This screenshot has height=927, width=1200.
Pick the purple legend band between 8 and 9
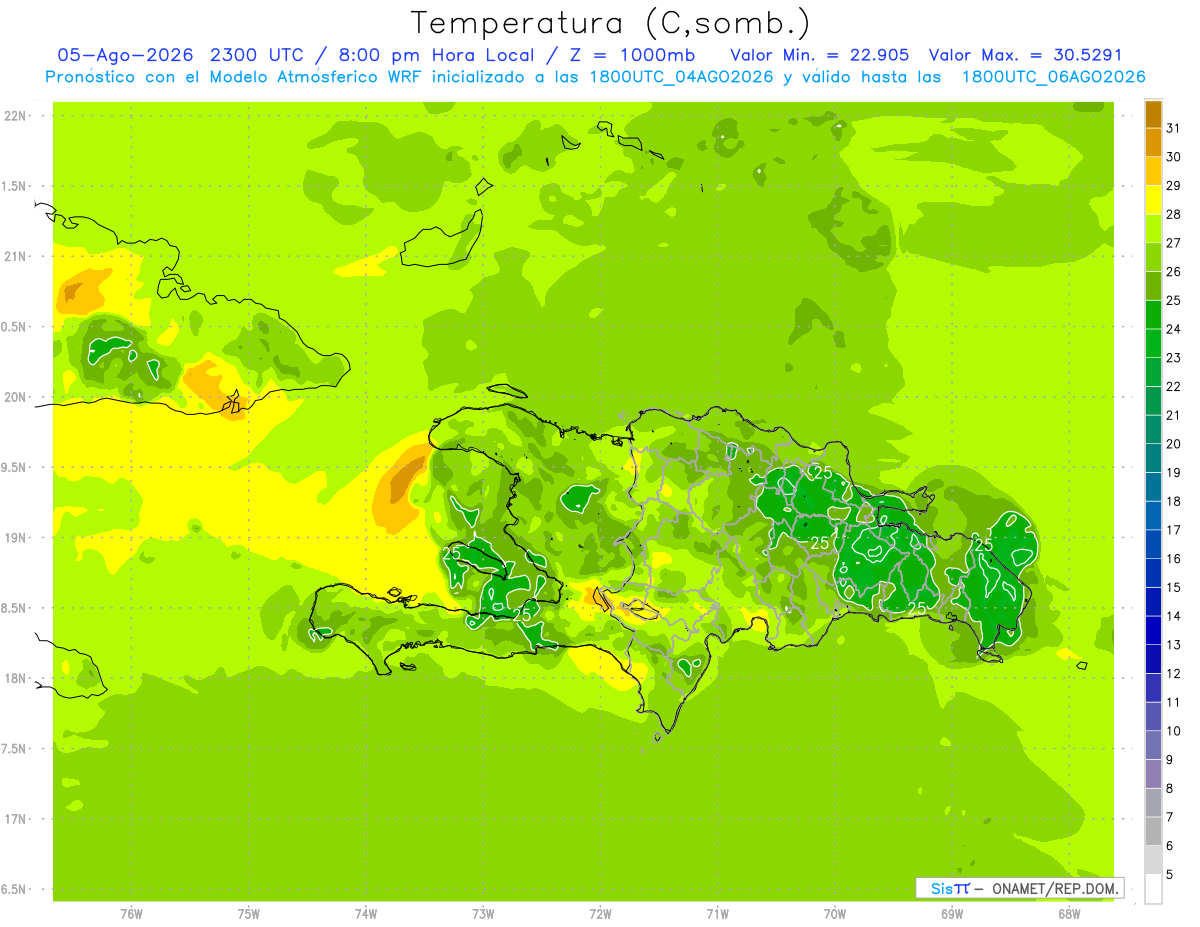pos(1153,774)
